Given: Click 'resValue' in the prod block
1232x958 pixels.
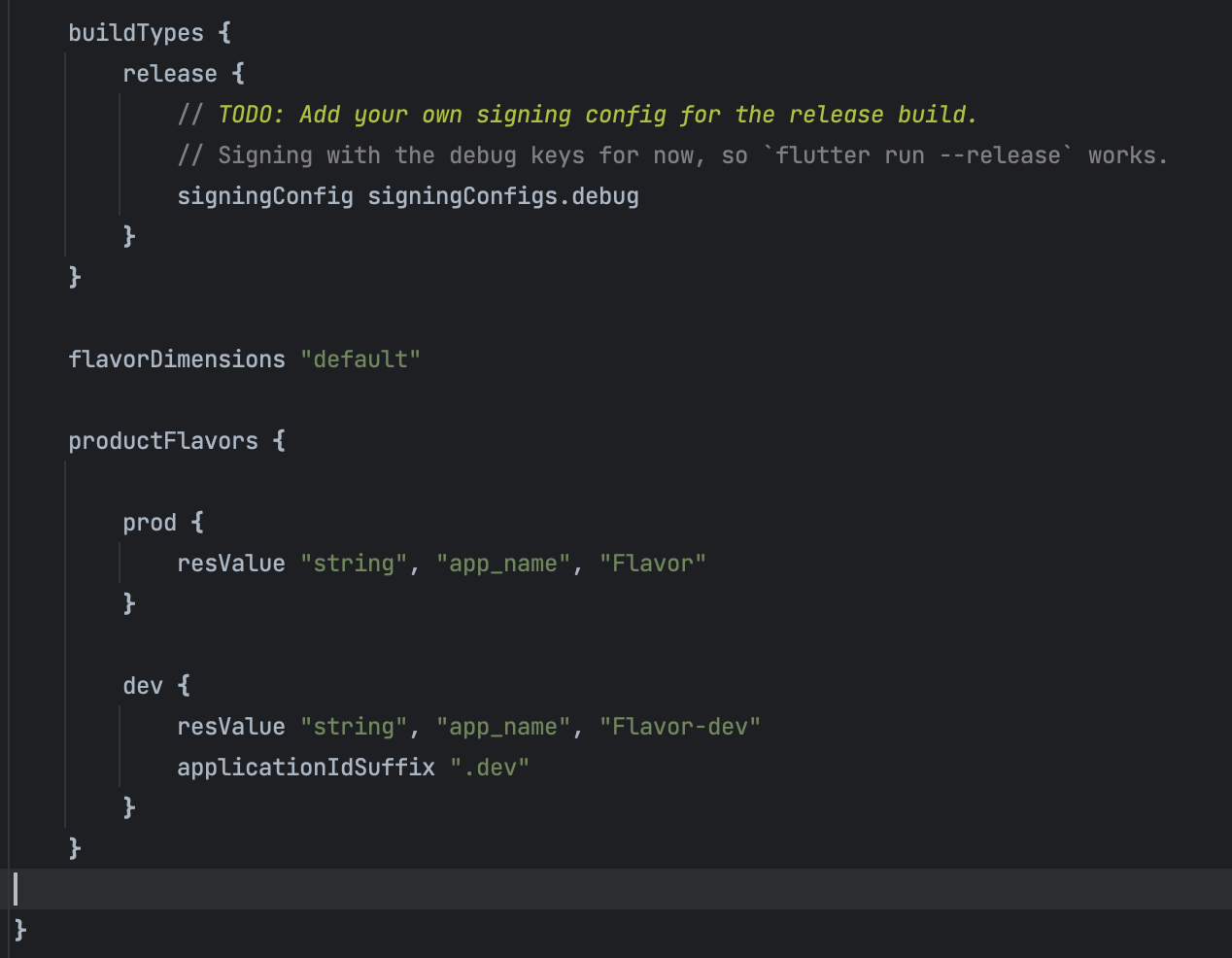Looking at the screenshot, I should point(231,564).
